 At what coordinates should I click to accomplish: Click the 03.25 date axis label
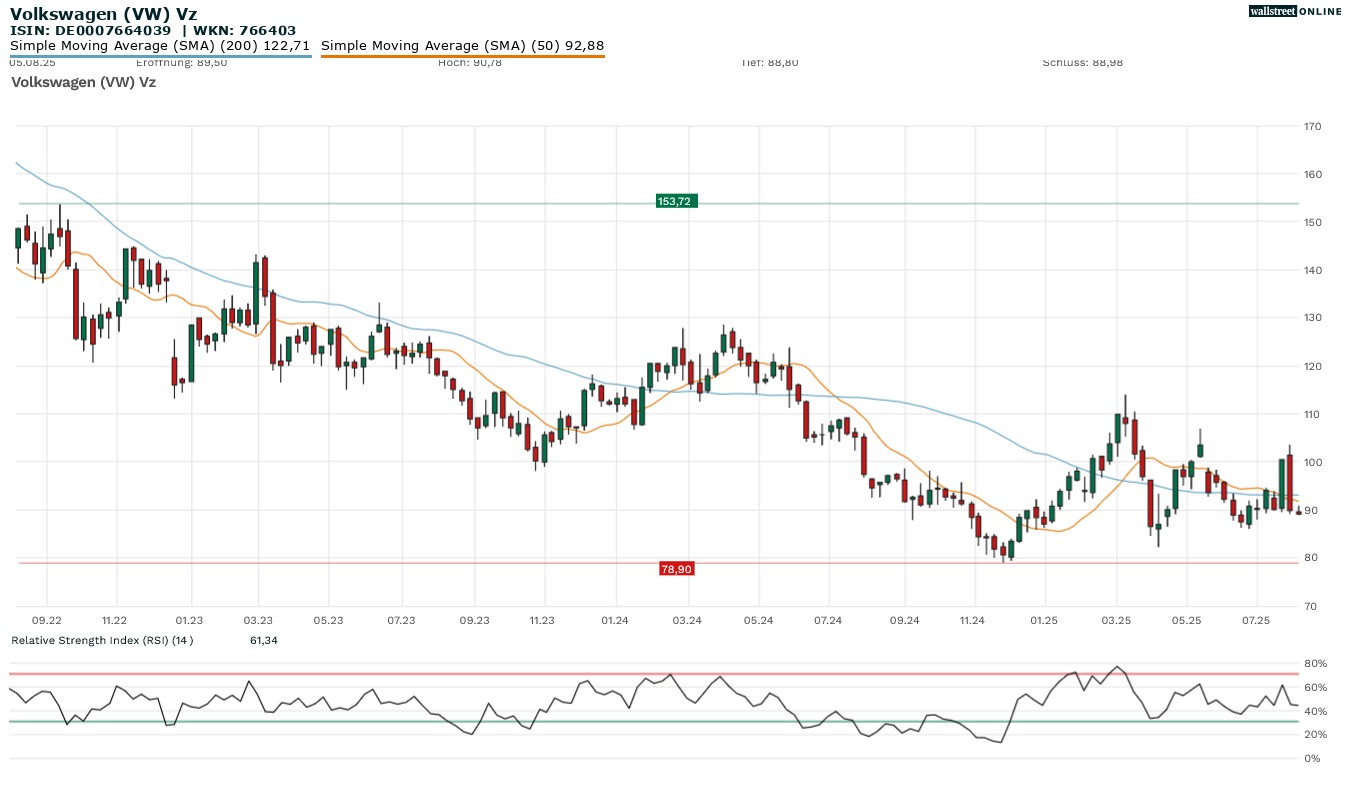click(x=1116, y=621)
